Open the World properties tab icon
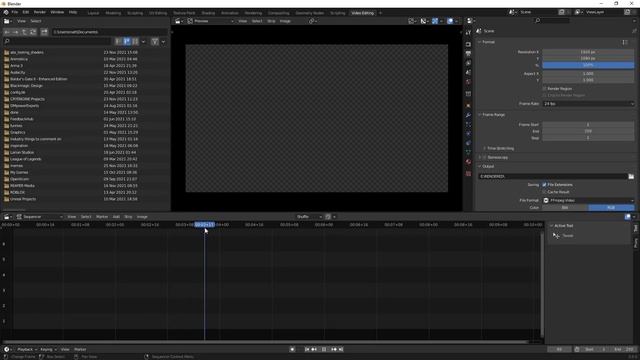Screen dimensions: 640x360 click(x=468, y=82)
